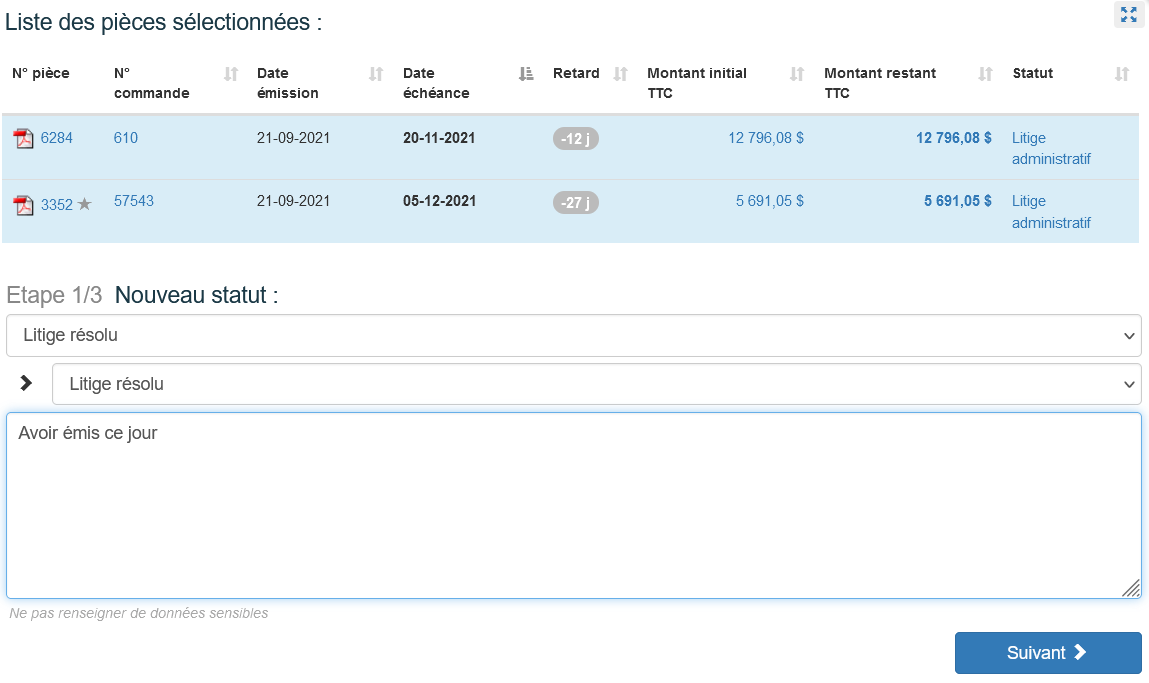Open invoice number 6284 link
The image size is (1149, 683).
click(x=56, y=138)
